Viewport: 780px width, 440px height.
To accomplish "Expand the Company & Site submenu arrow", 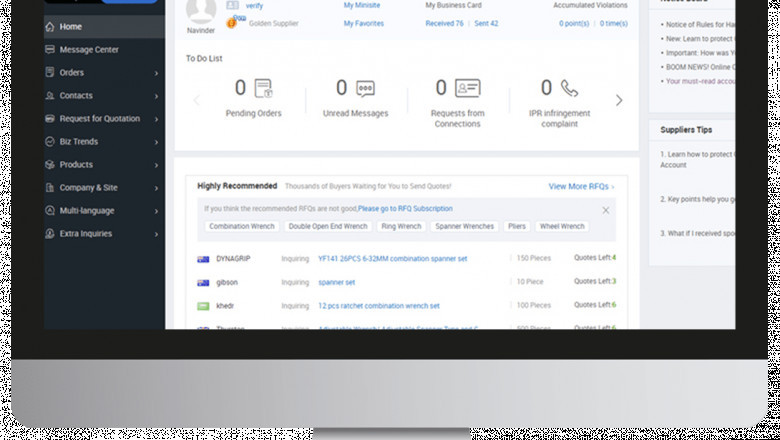I will (156, 188).
